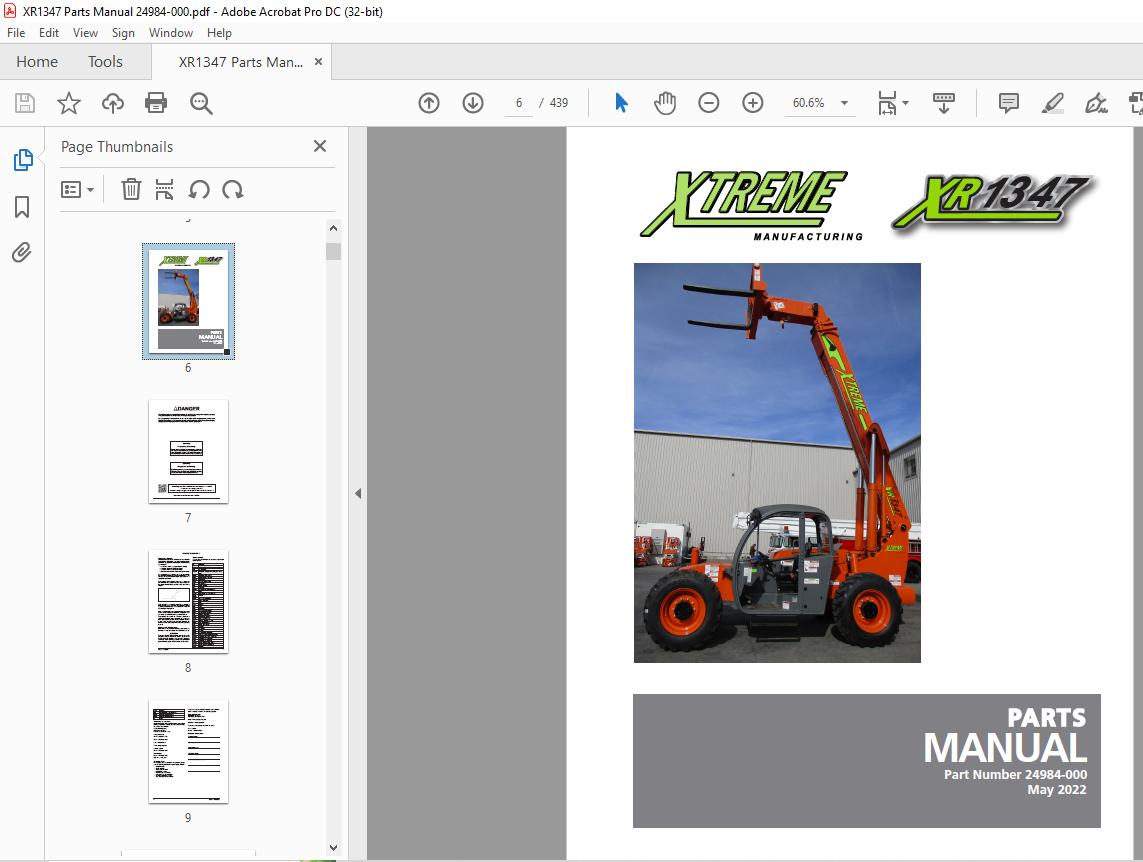Add a comment with speech bubble icon
Viewport: 1143px width, 862px height.
point(1009,103)
